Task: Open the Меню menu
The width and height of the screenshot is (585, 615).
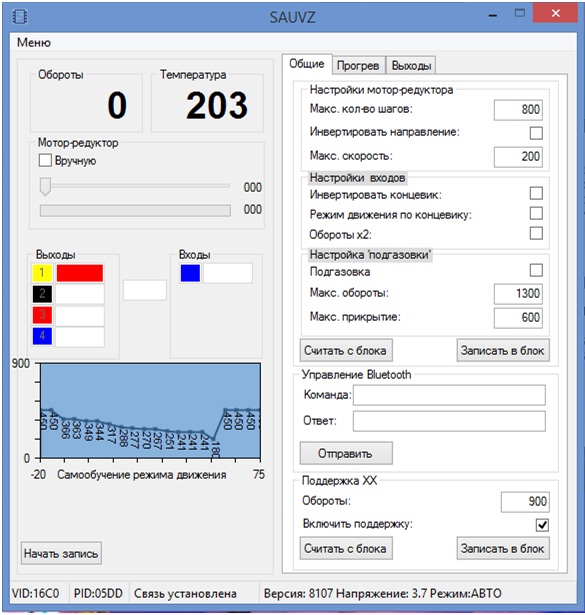Action: click(34, 42)
